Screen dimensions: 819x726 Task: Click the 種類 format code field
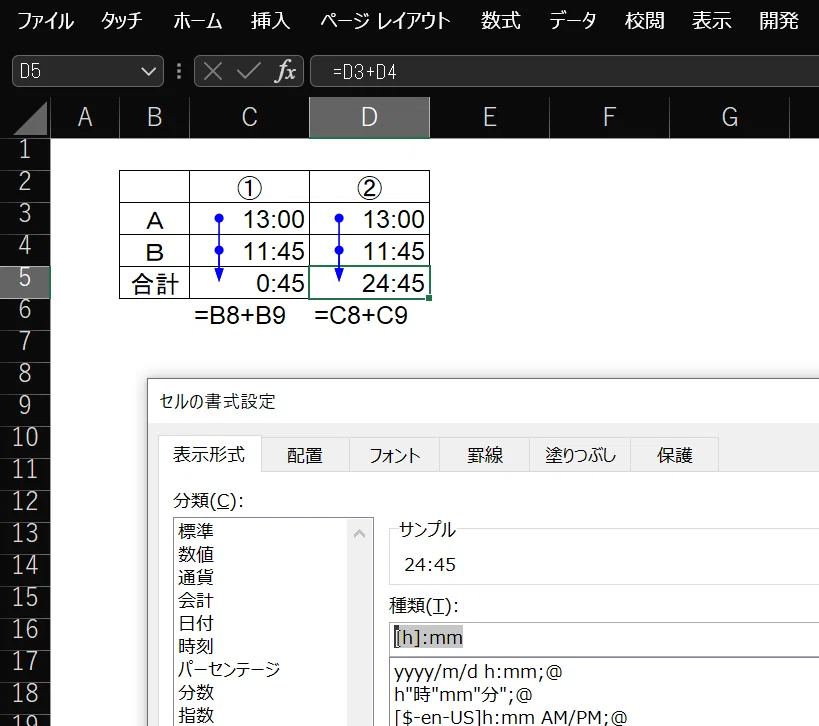(604, 639)
